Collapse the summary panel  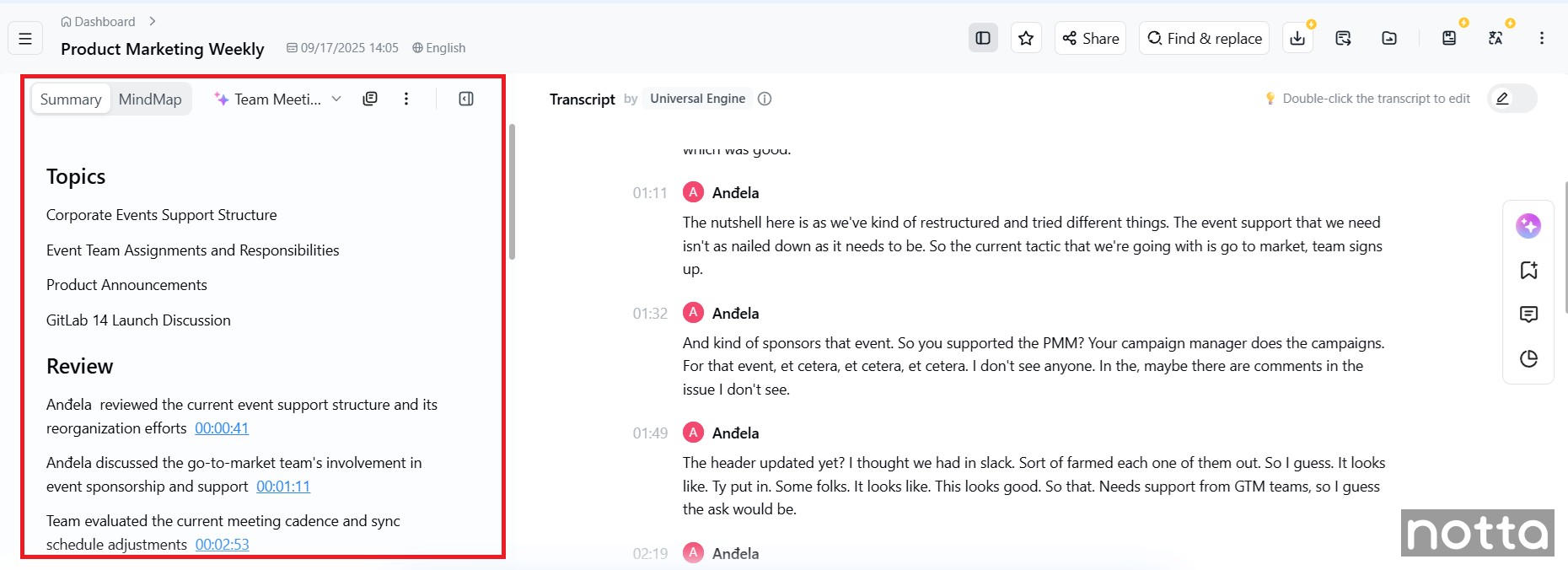coord(466,99)
